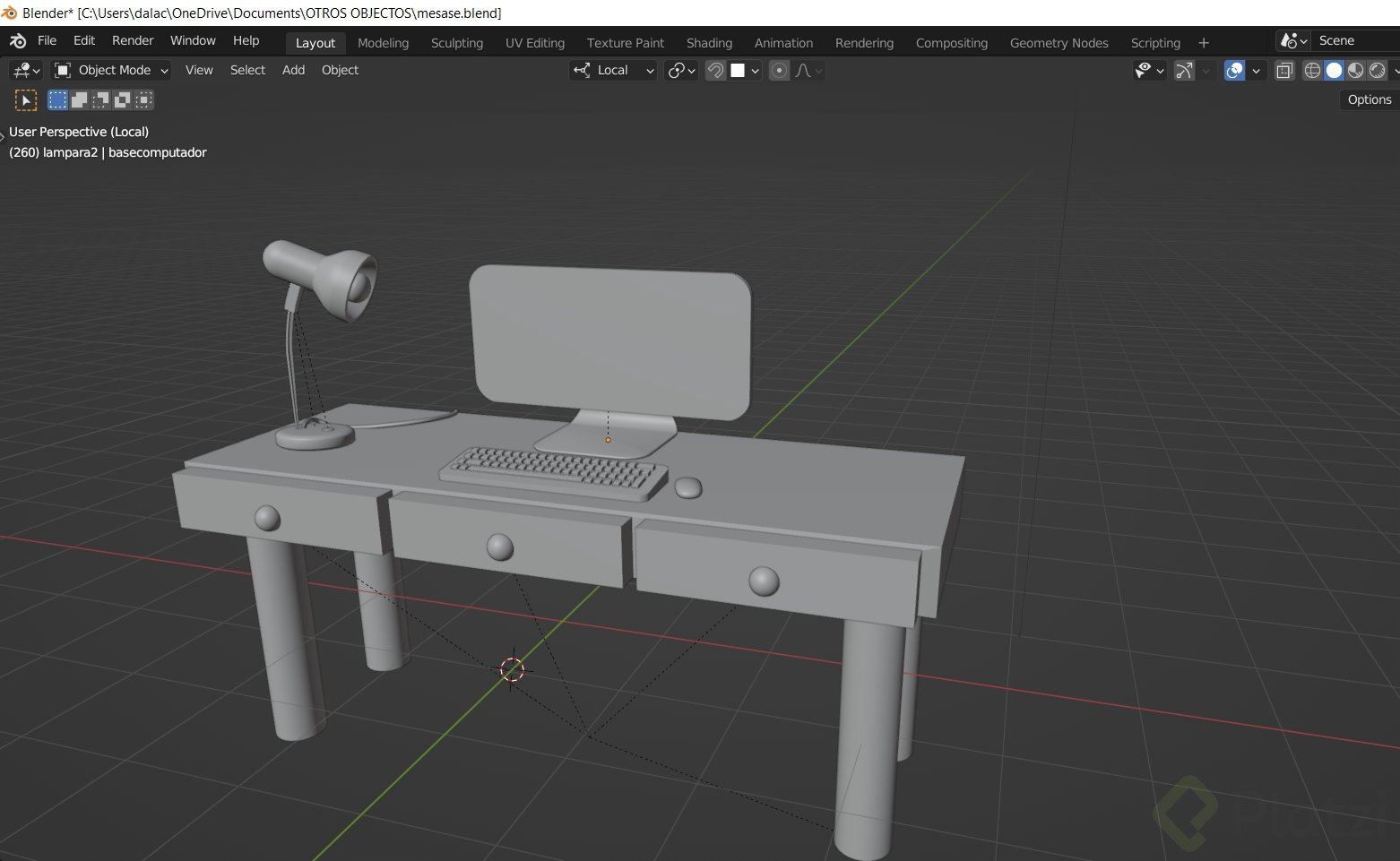The image size is (1400, 861).
Task: Open the Transform Pivot Point dropdown
Action: click(678, 70)
